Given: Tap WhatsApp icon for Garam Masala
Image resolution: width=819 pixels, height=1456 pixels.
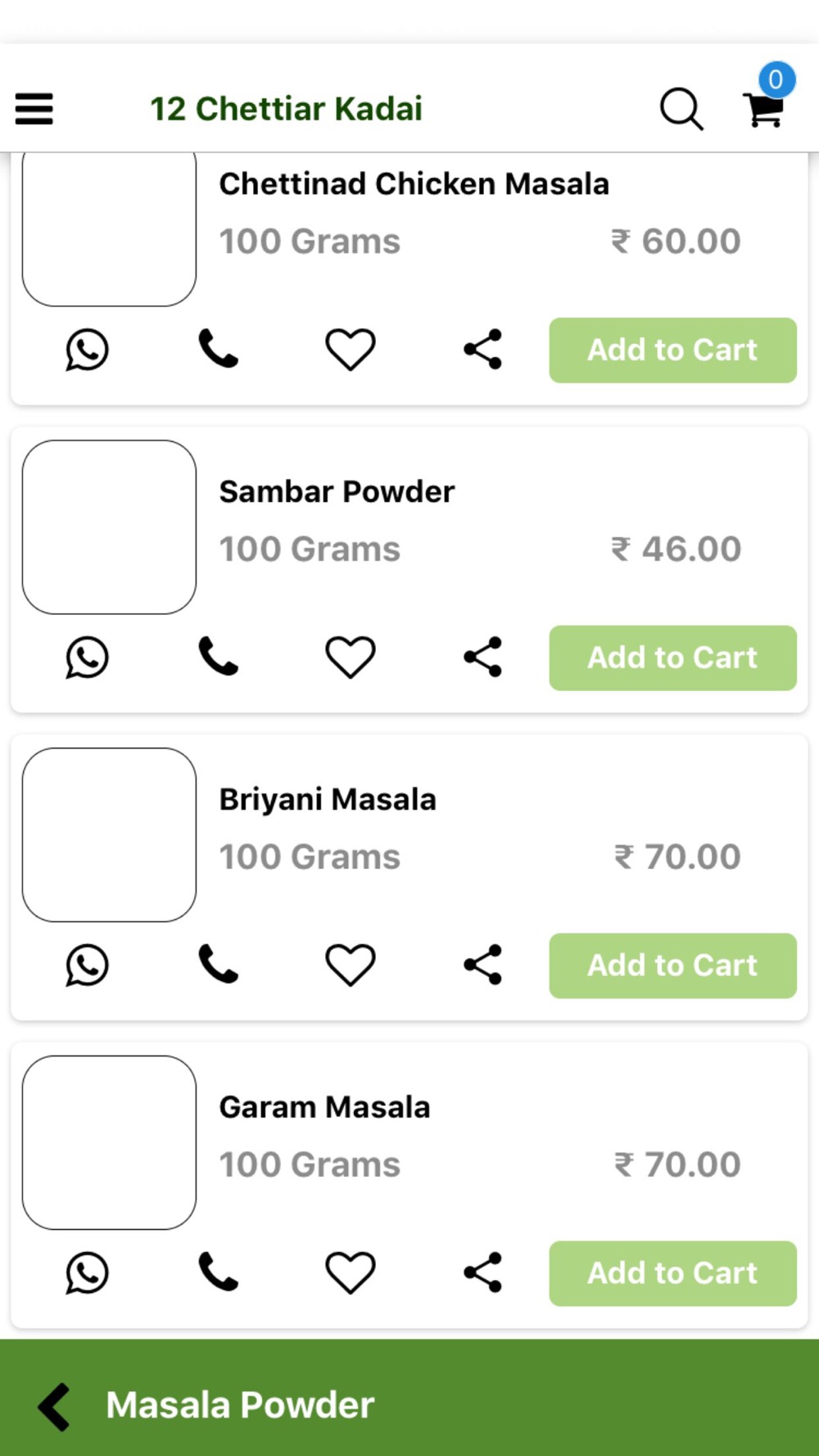Looking at the screenshot, I should click(87, 1273).
